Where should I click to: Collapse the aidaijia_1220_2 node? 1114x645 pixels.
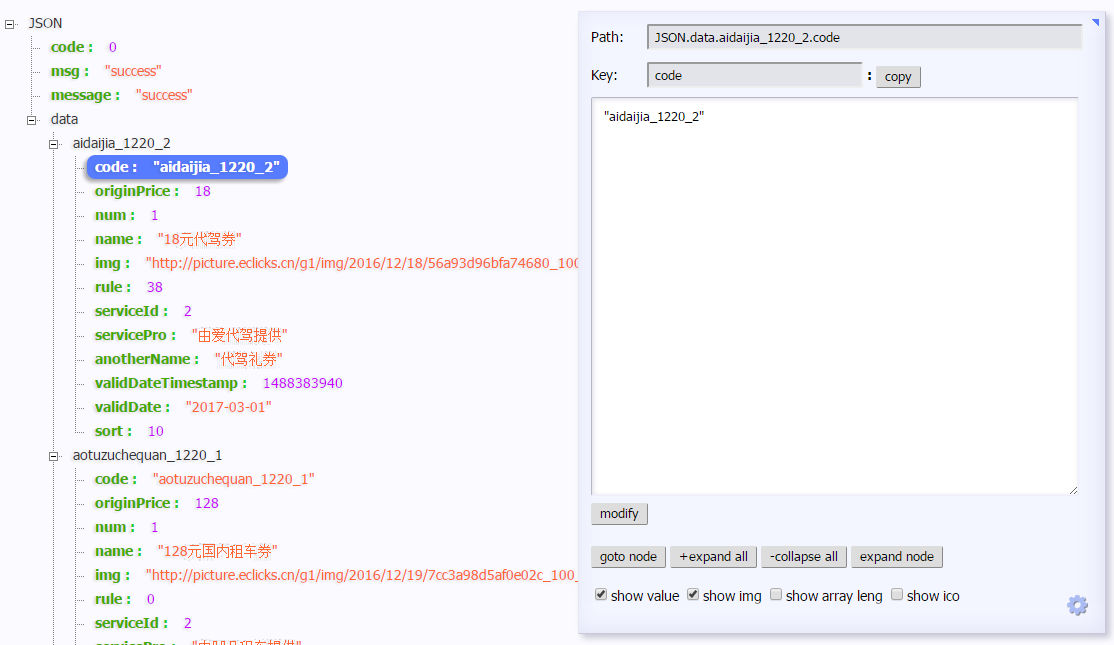(x=55, y=144)
